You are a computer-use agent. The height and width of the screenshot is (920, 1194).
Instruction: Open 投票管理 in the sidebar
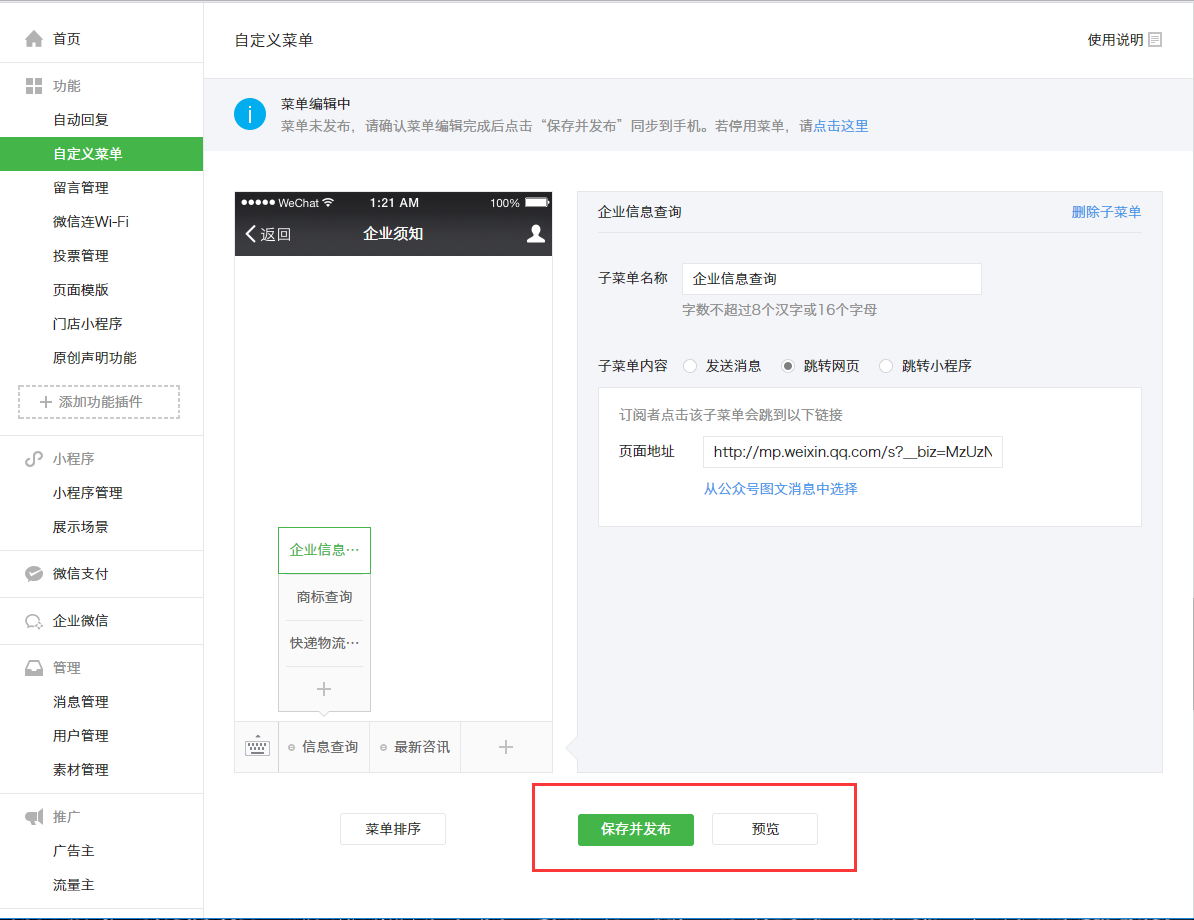click(81, 256)
